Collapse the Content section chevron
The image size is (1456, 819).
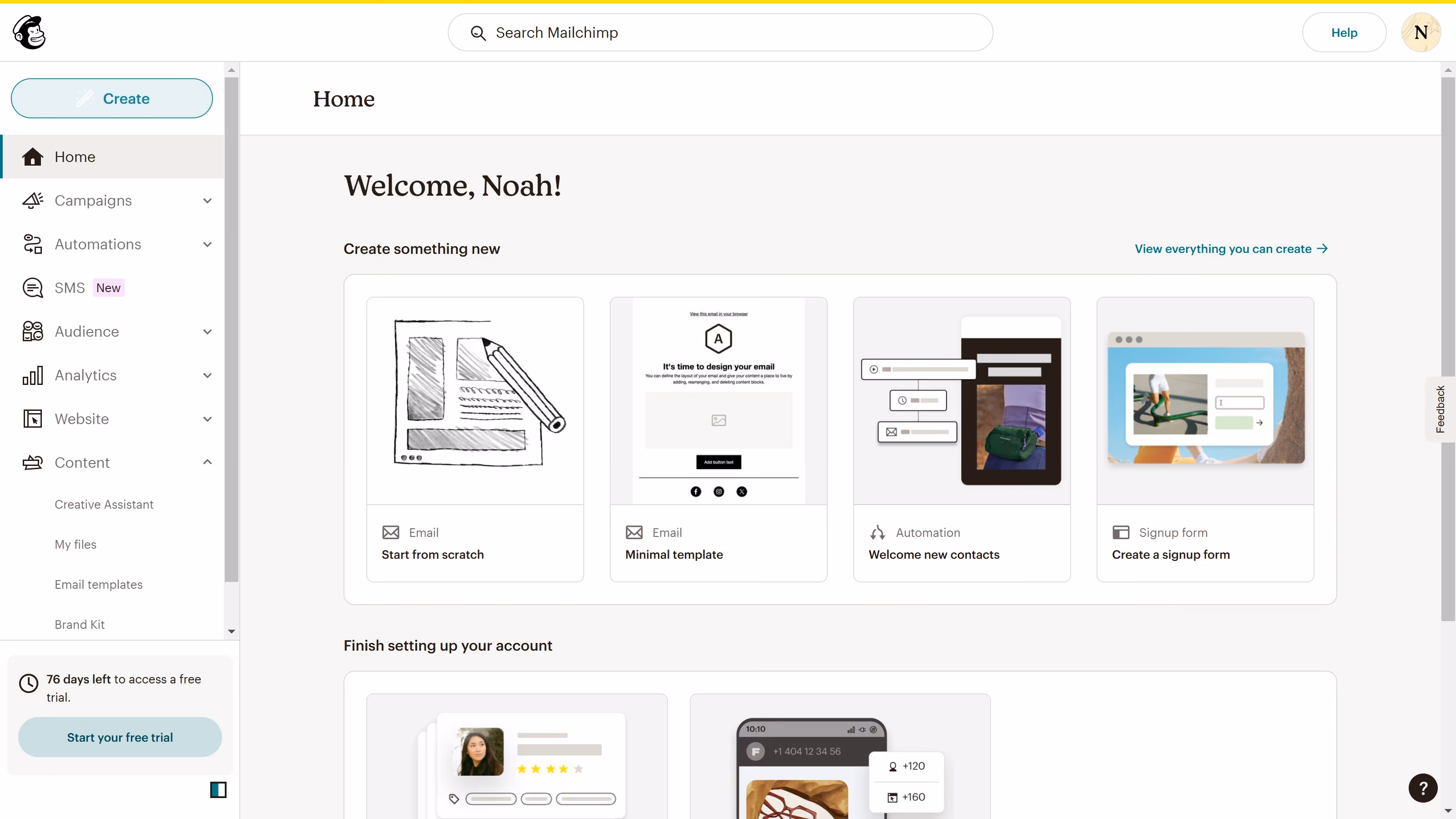point(207,462)
